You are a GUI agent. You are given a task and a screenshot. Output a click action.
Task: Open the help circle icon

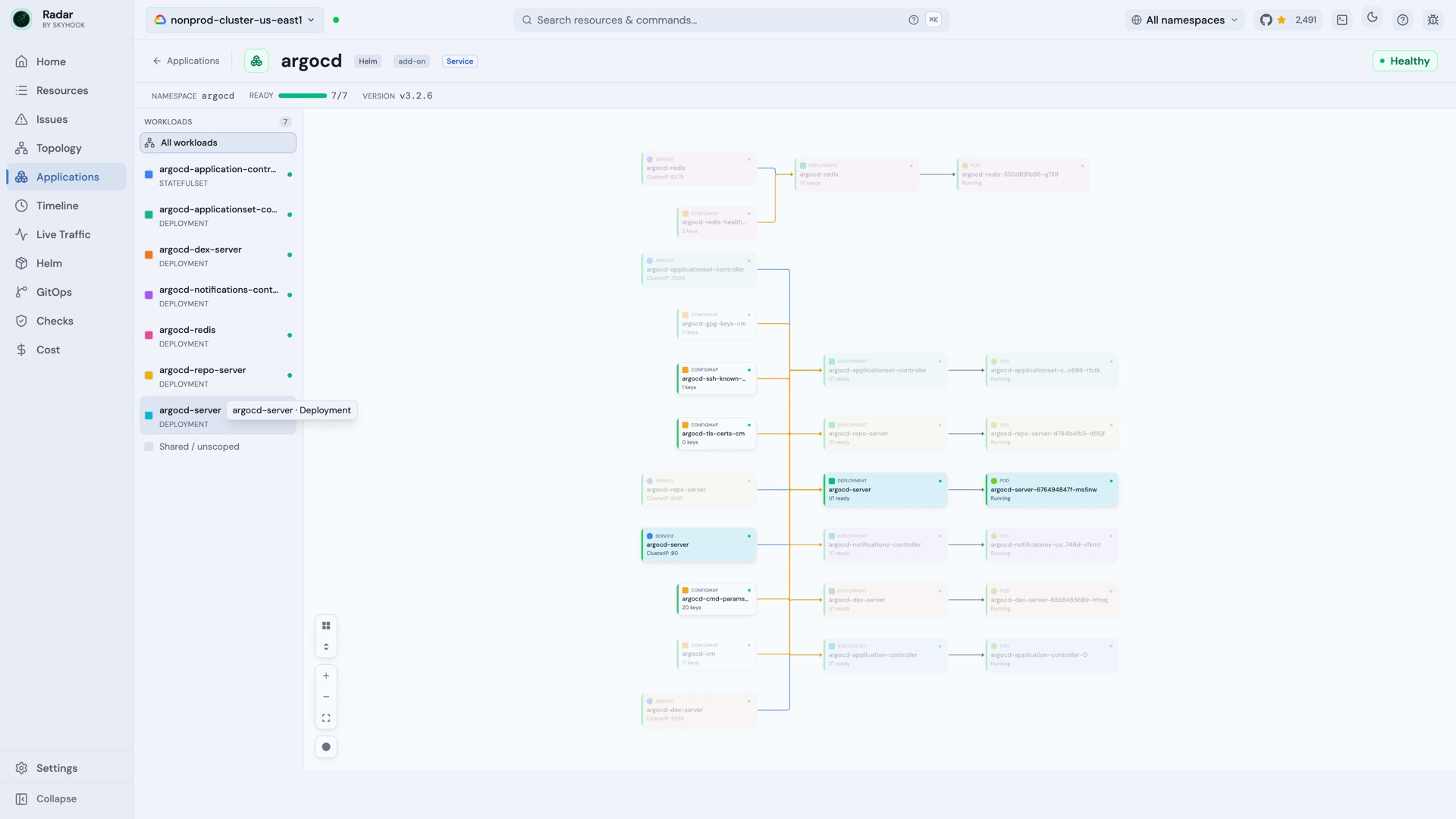pos(1403,20)
